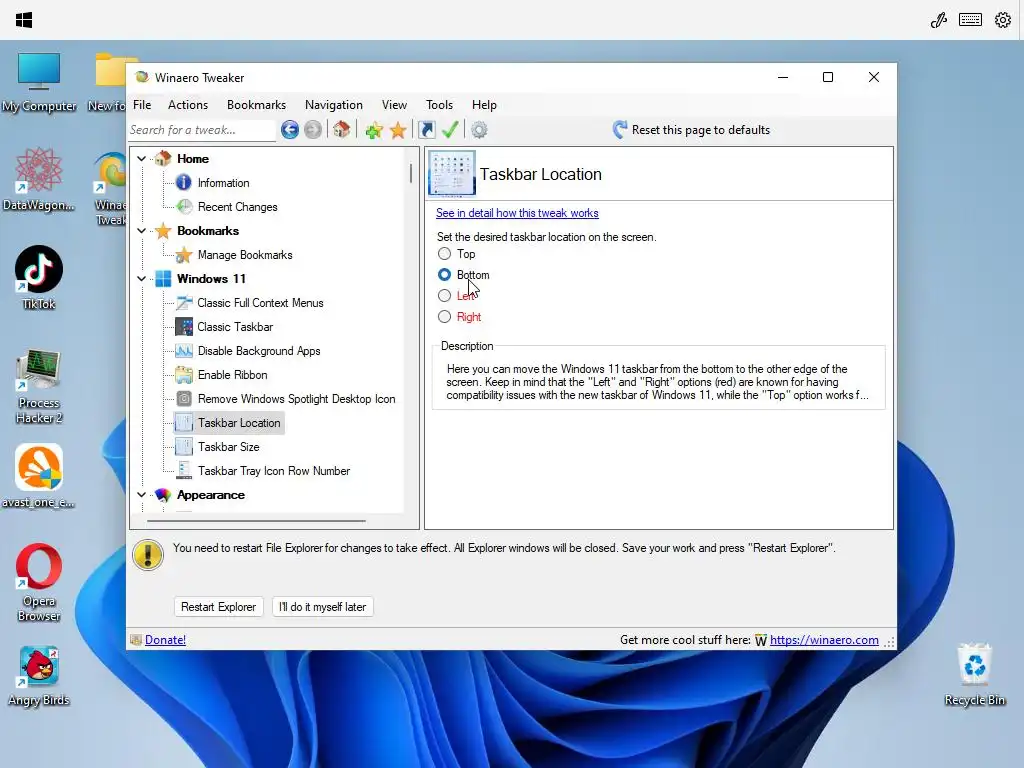Screen dimensions: 1024x768
Task: Click the Taskbar Location header thumbnail
Action: [451, 173]
